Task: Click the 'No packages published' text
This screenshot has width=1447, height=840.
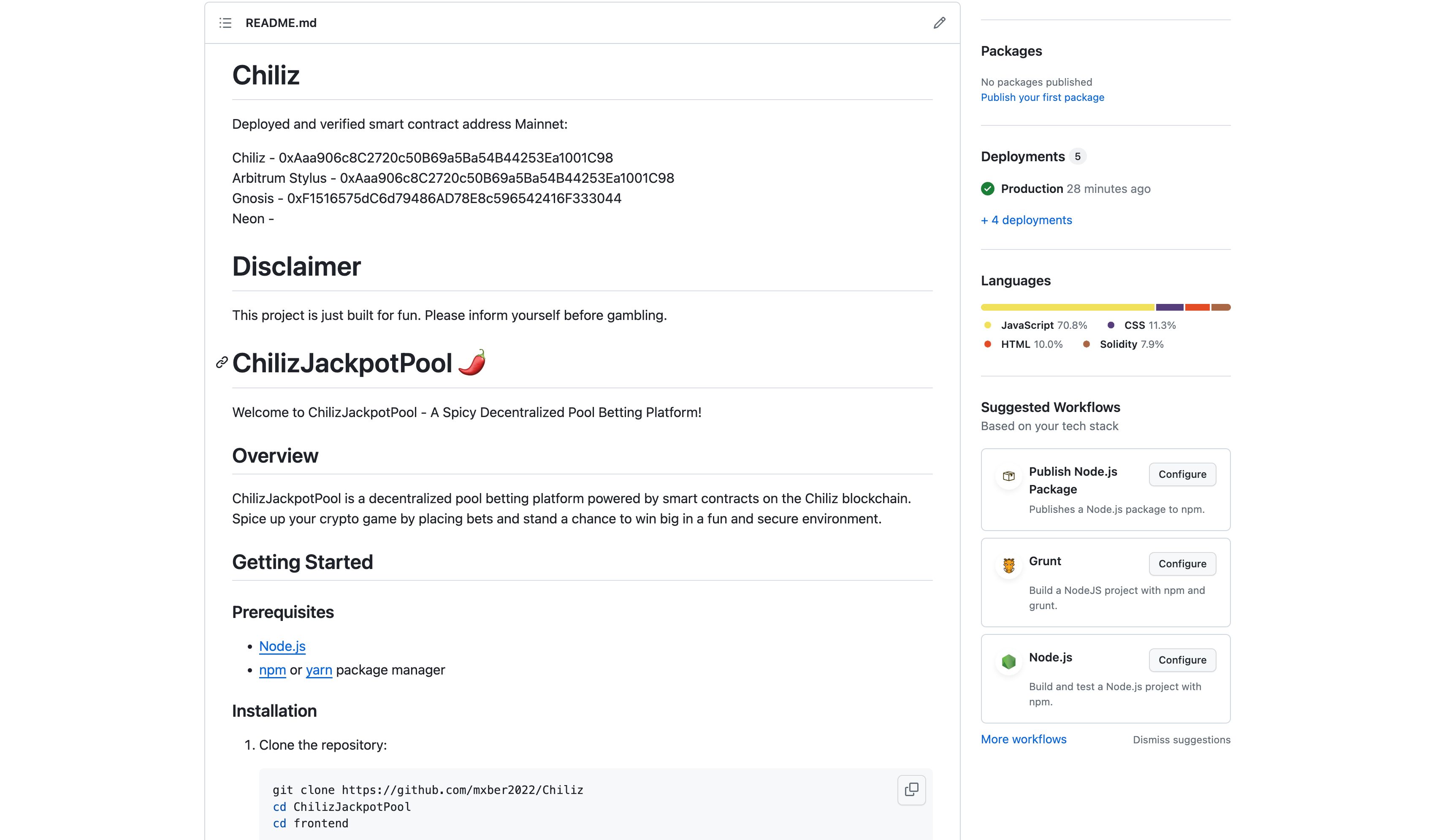Action: (1036, 82)
